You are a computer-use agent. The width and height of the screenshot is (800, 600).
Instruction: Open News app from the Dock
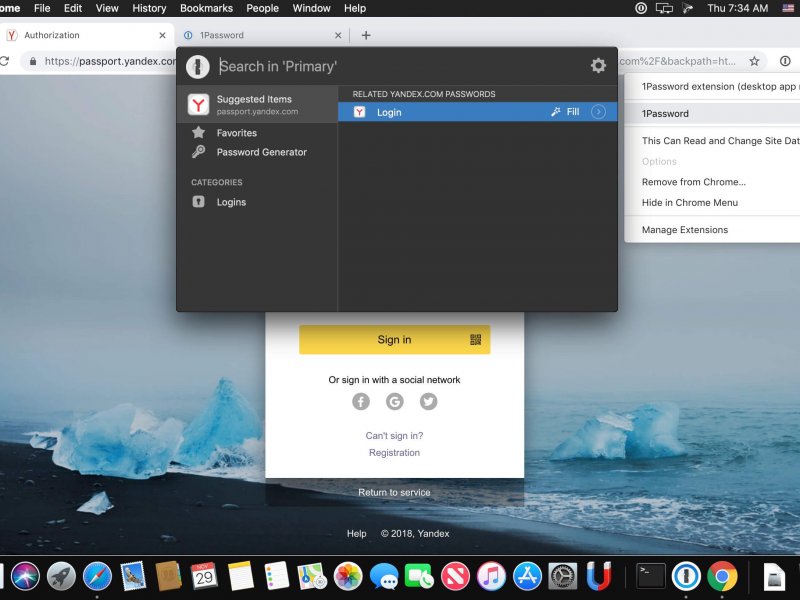[x=455, y=576]
